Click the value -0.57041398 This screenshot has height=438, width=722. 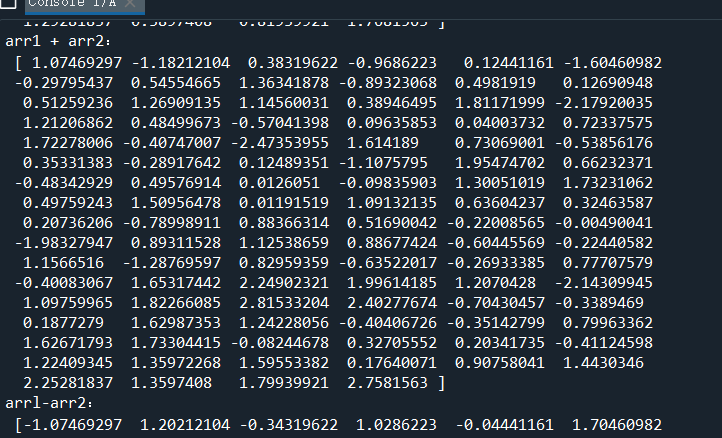[279, 123]
